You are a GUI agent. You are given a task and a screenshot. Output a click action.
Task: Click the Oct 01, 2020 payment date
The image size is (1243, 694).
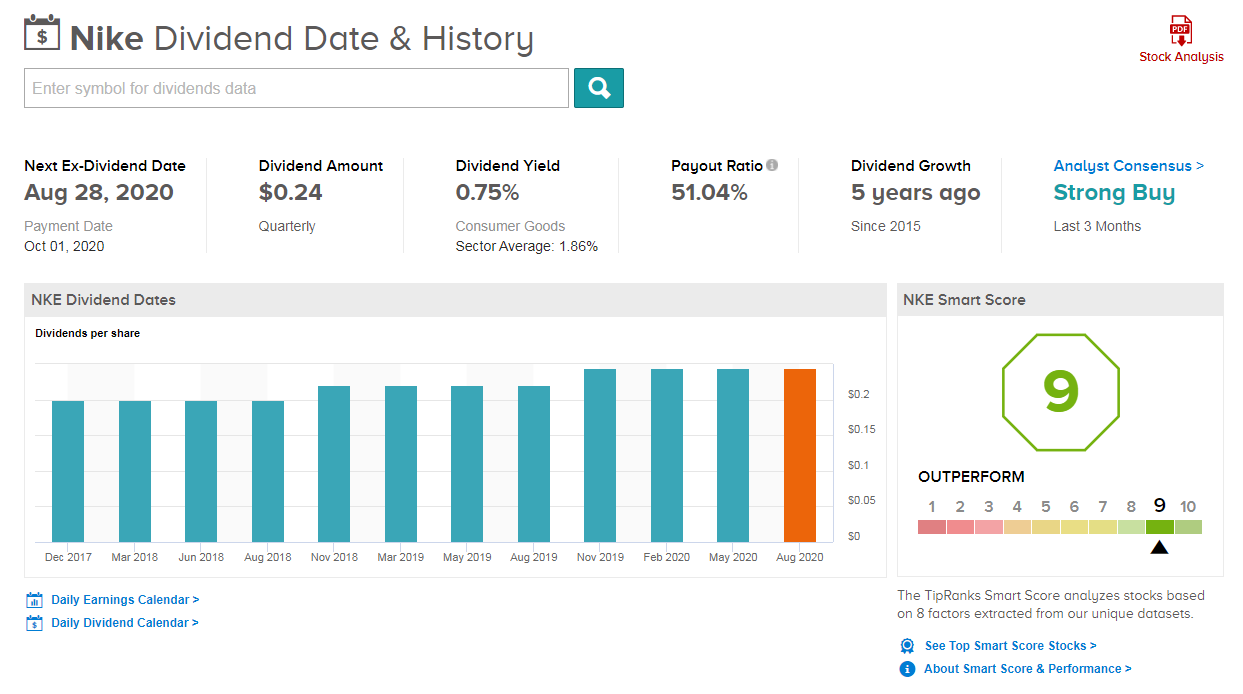[x=64, y=246]
